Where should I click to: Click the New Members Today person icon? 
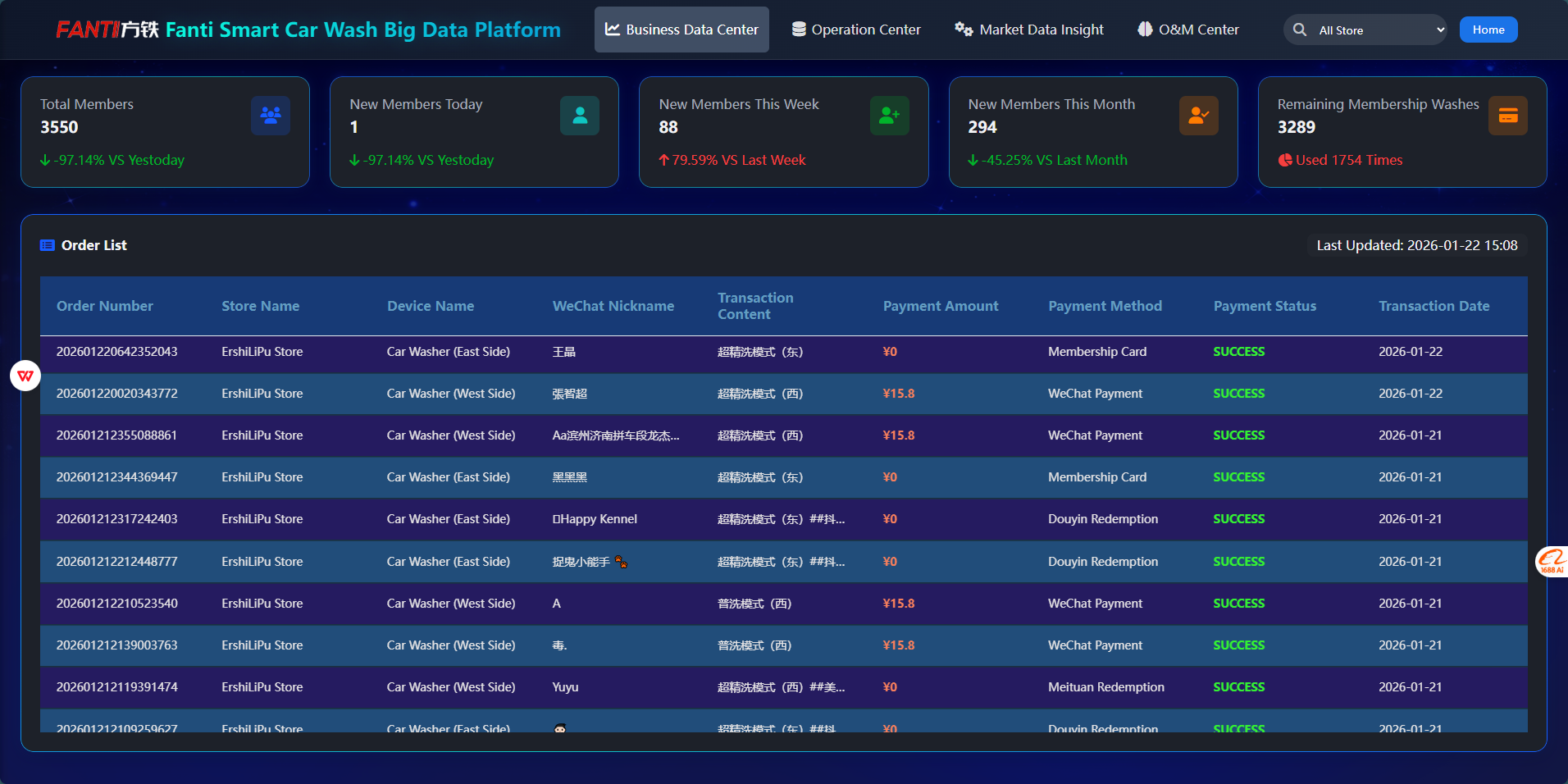click(579, 116)
